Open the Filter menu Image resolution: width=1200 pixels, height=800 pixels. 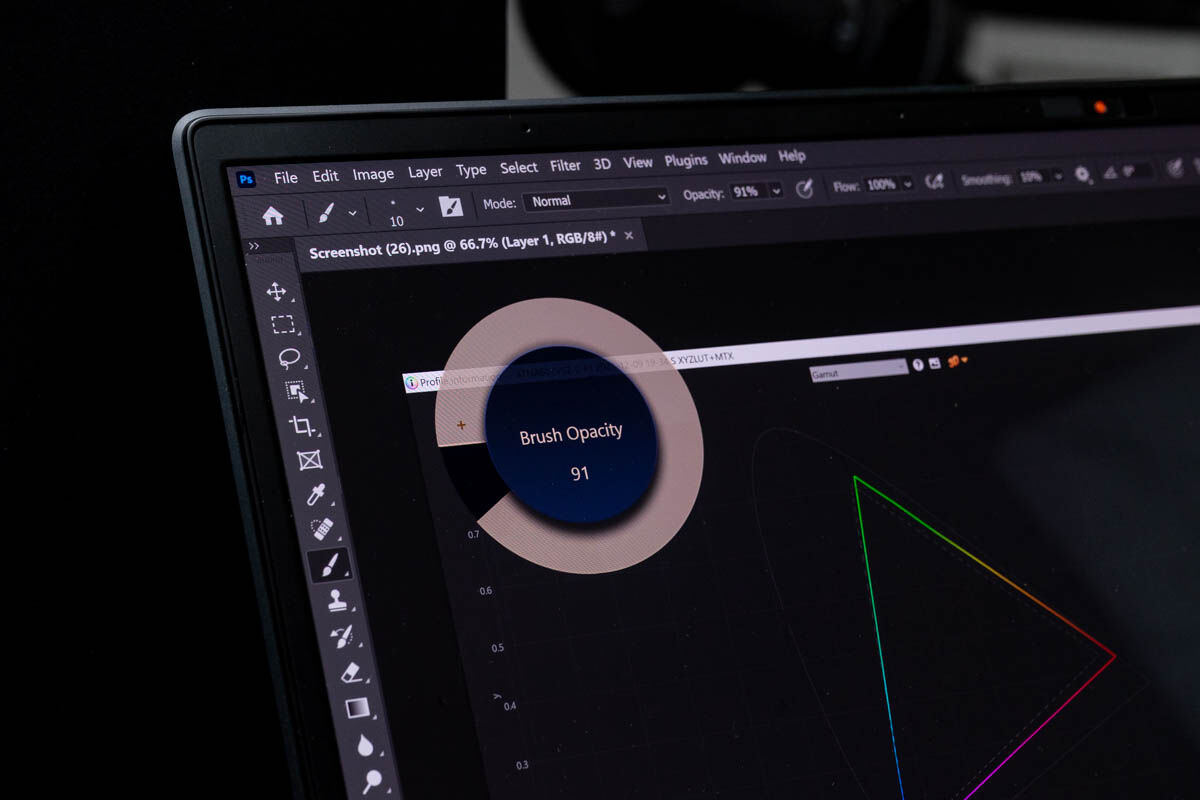[x=565, y=165]
